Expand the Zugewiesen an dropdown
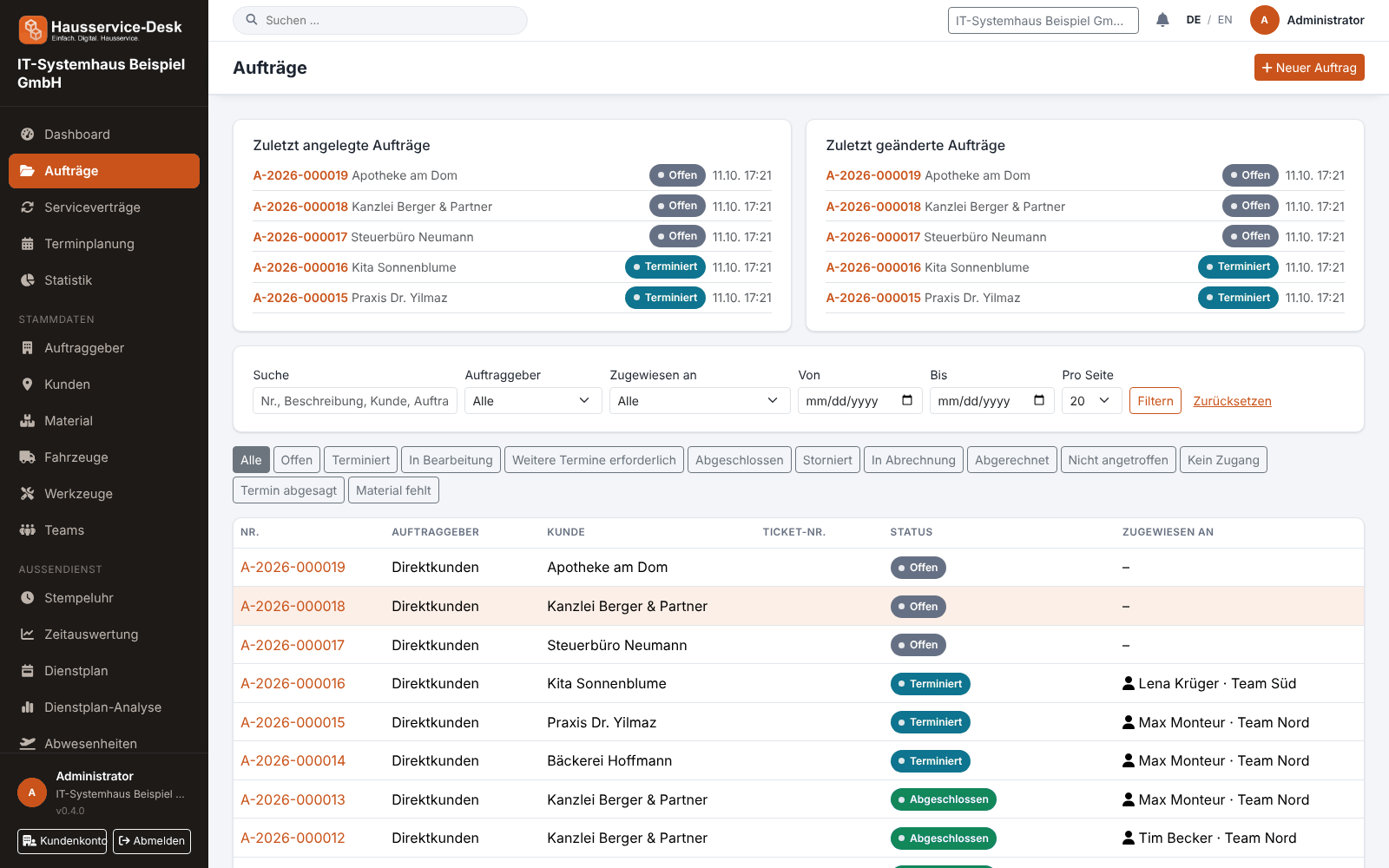Image resolution: width=1389 pixels, height=868 pixels. point(700,401)
